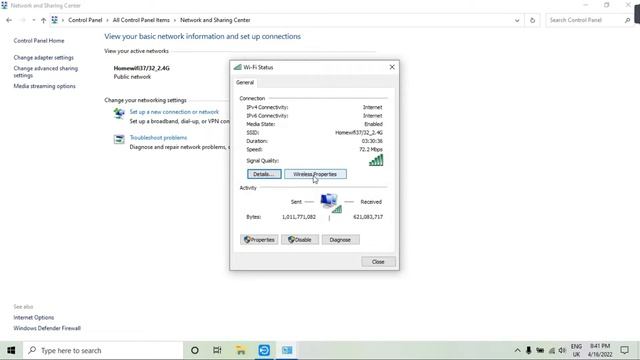The height and width of the screenshot is (360, 640).
Task: Open adapter Properties in Wi-Fi Status
Action: pyautogui.click(x=259, y=240)
